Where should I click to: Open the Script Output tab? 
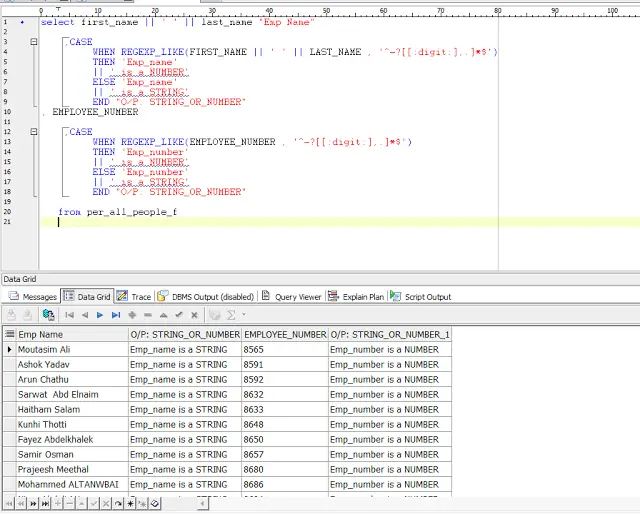pos(420,296)
